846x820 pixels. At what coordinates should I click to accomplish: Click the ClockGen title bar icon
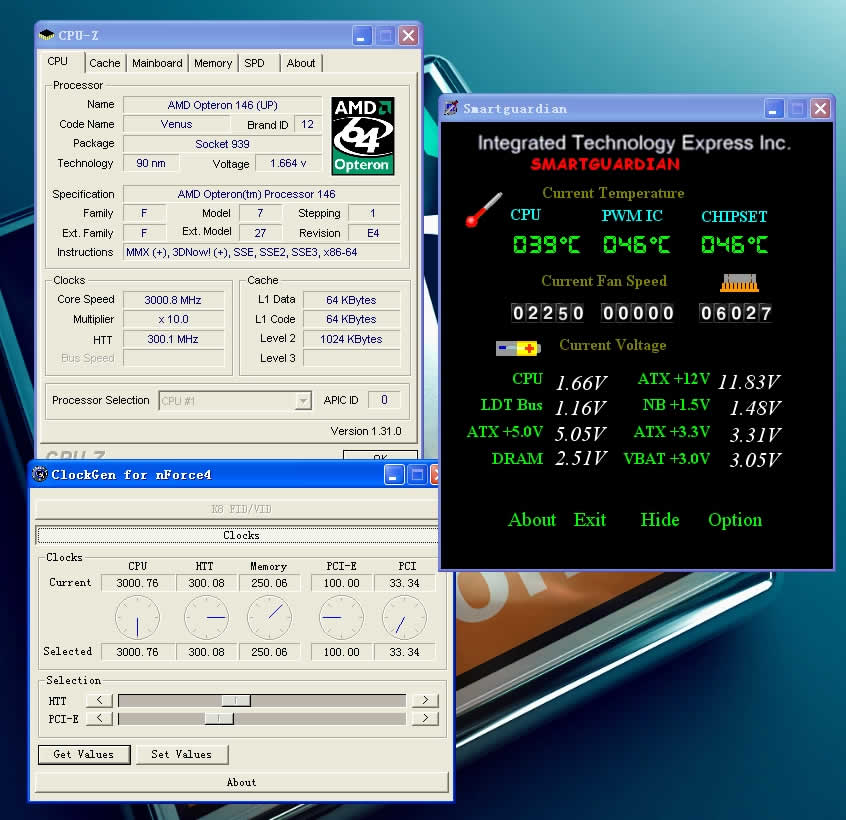click(40, 474)
